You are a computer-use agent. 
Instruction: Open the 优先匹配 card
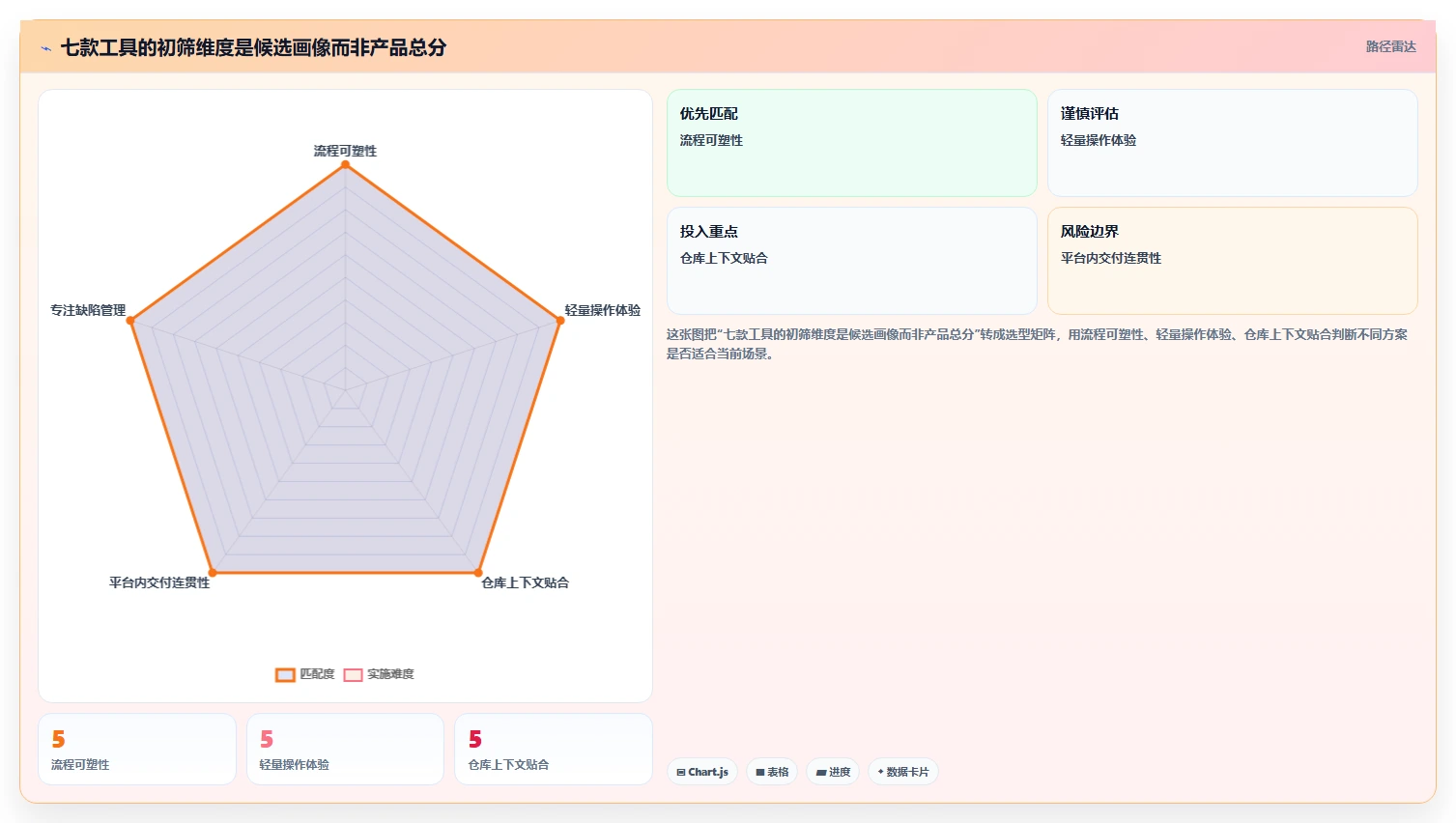852,143
